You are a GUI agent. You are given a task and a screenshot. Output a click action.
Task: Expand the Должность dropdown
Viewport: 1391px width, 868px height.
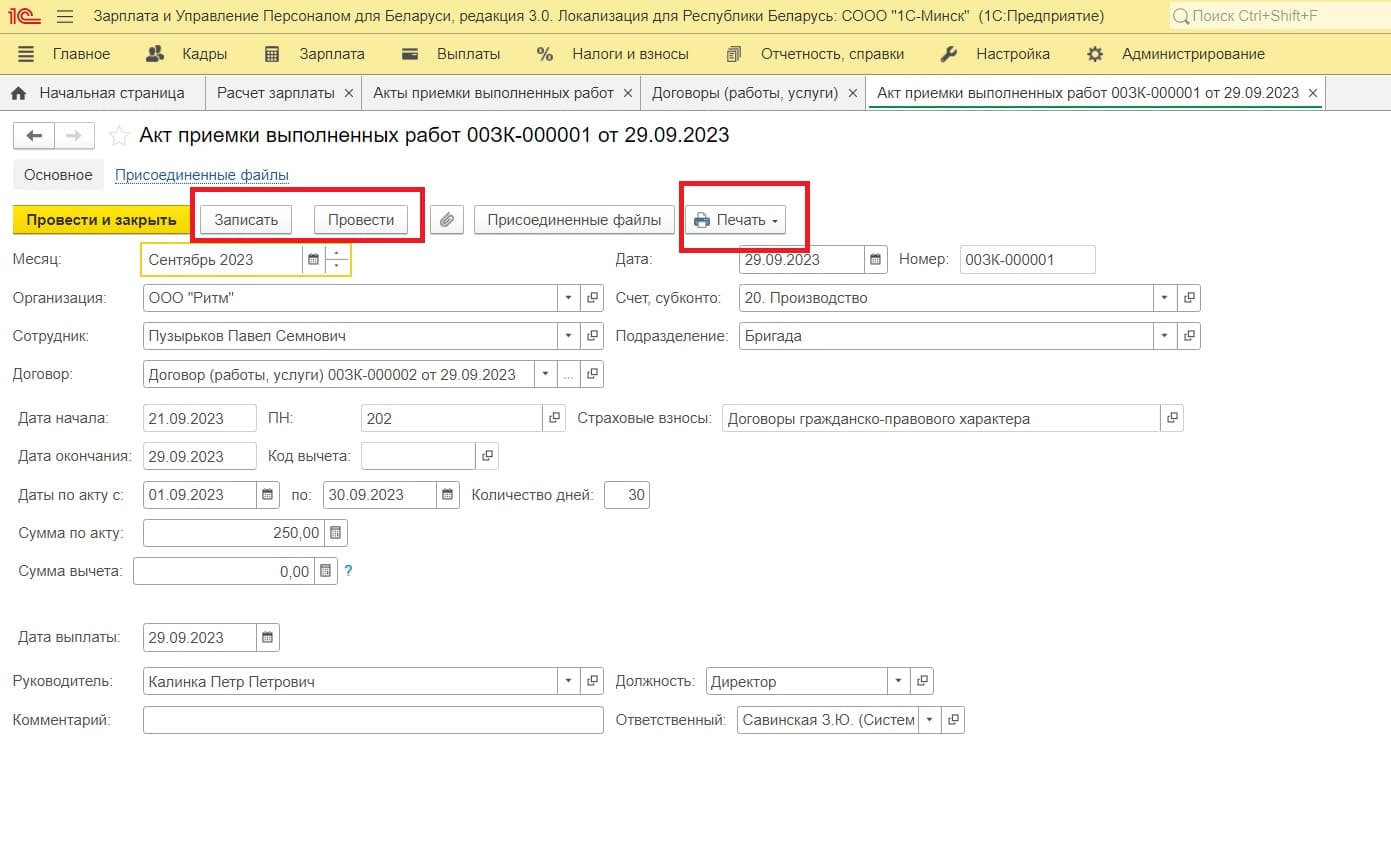898,682
